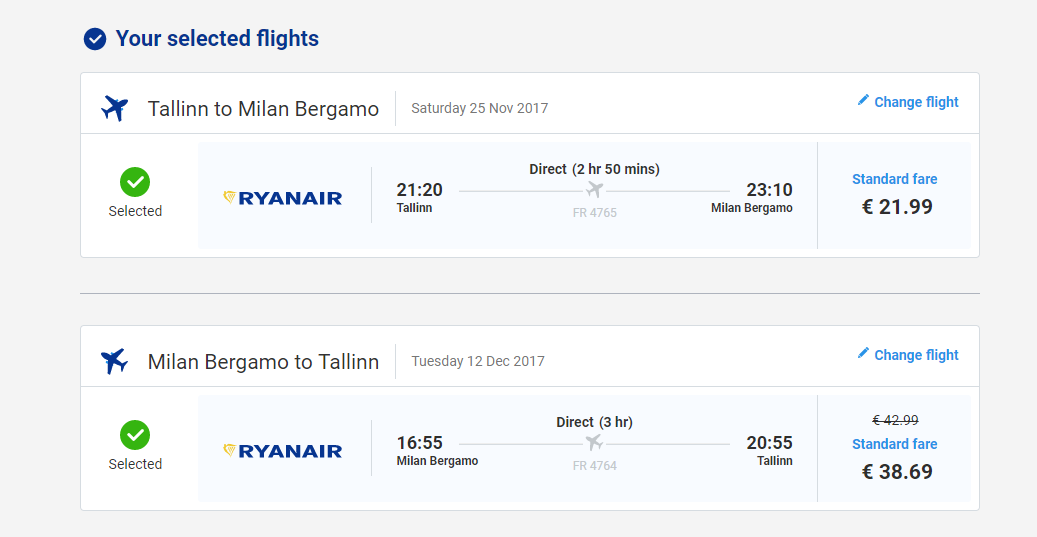Toggle the green Selected check on return flight

point(135,435)
